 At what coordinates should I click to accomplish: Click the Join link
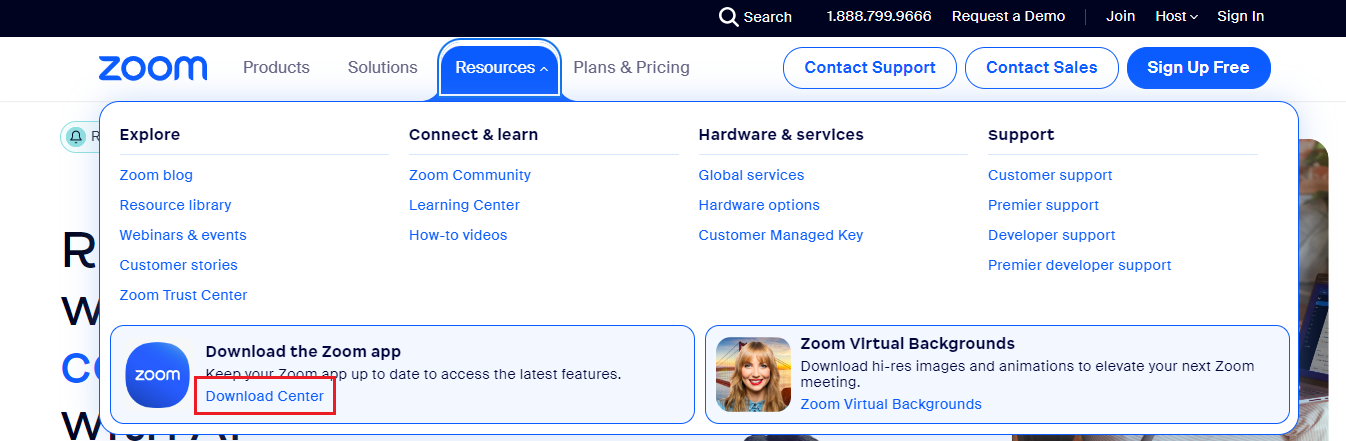coord(1121,16)
